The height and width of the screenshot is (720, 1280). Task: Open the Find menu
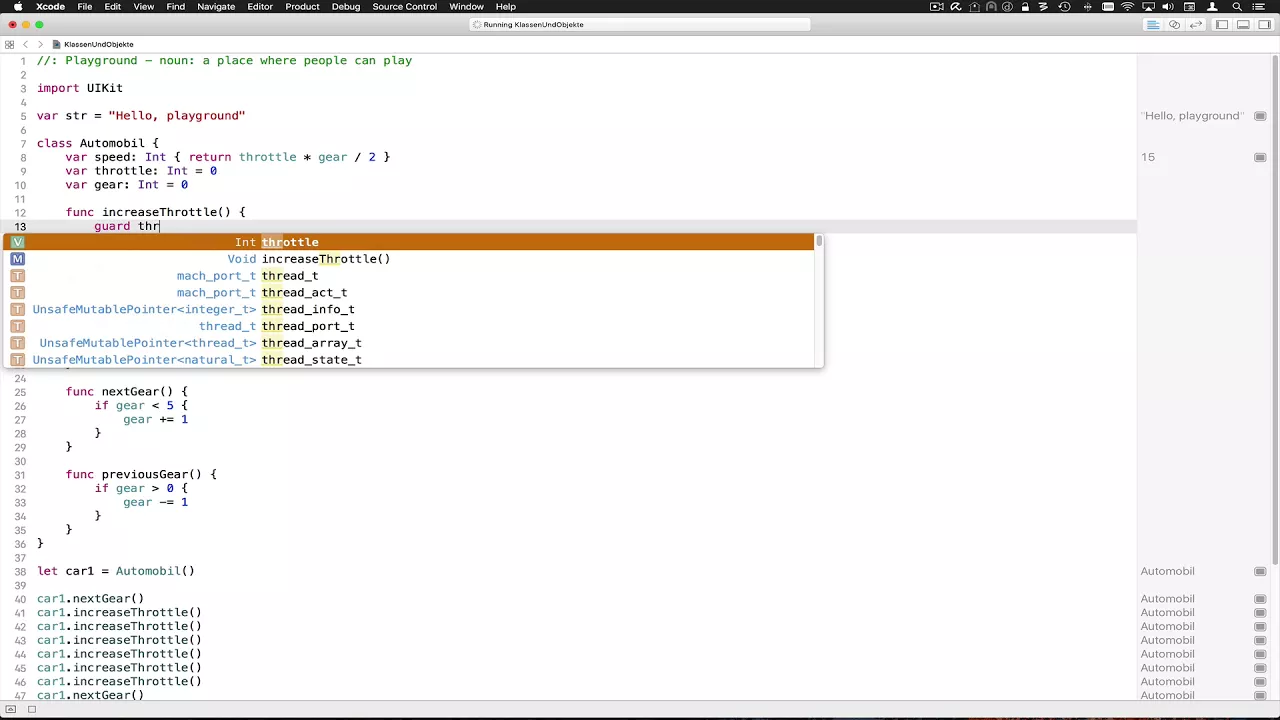click(x=176, y=7)
